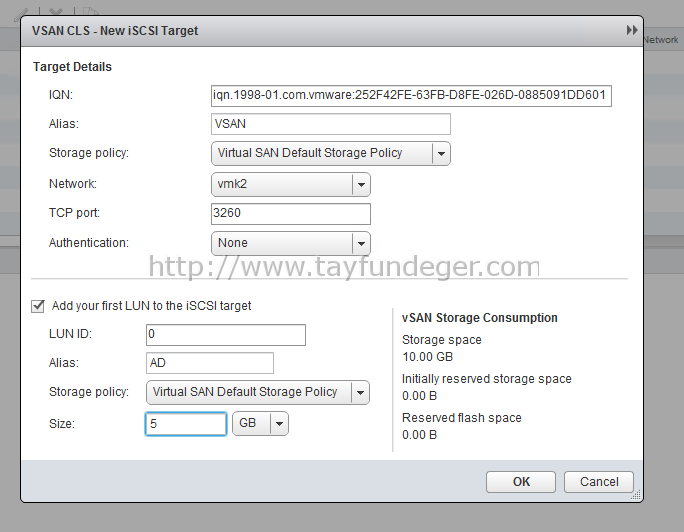The width and height of the screenshot is (684, 532).
Task: Click OK to create the iSCSI target
Action: (x=521, y=482)
